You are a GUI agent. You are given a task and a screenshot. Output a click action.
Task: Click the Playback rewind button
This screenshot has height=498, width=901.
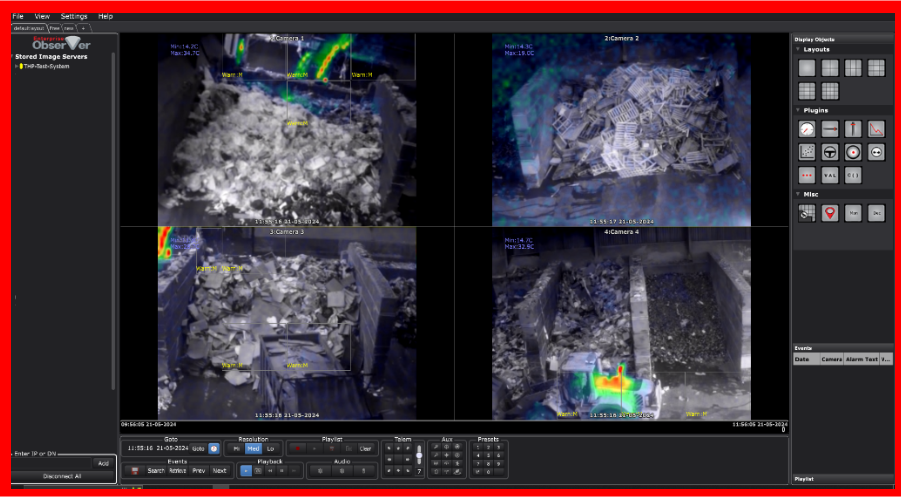270,470
